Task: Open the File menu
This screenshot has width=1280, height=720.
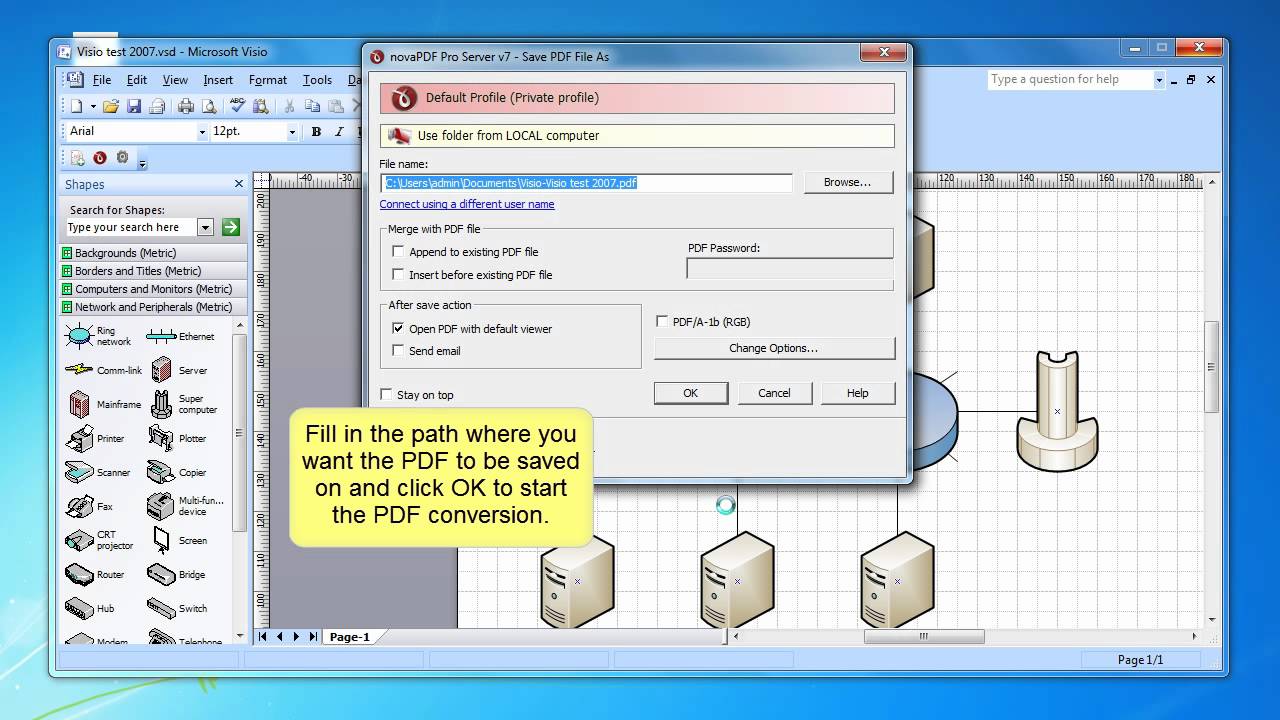Action: pyautogui.click(x=102, y=80)
